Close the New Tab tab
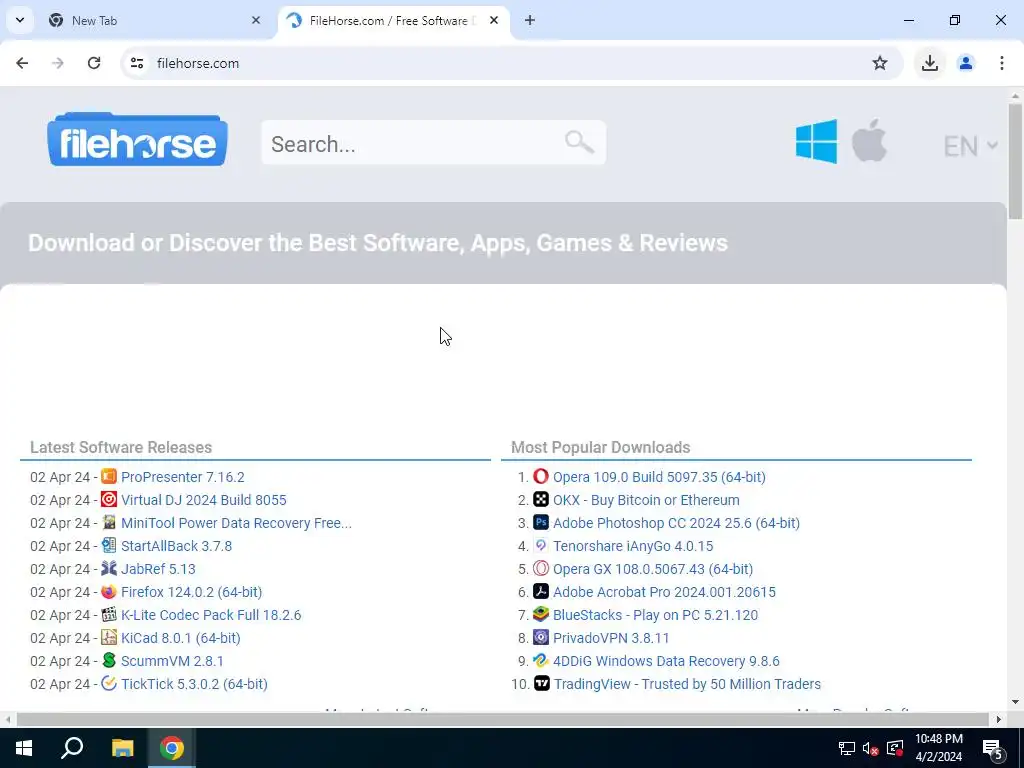 point(256,20)
